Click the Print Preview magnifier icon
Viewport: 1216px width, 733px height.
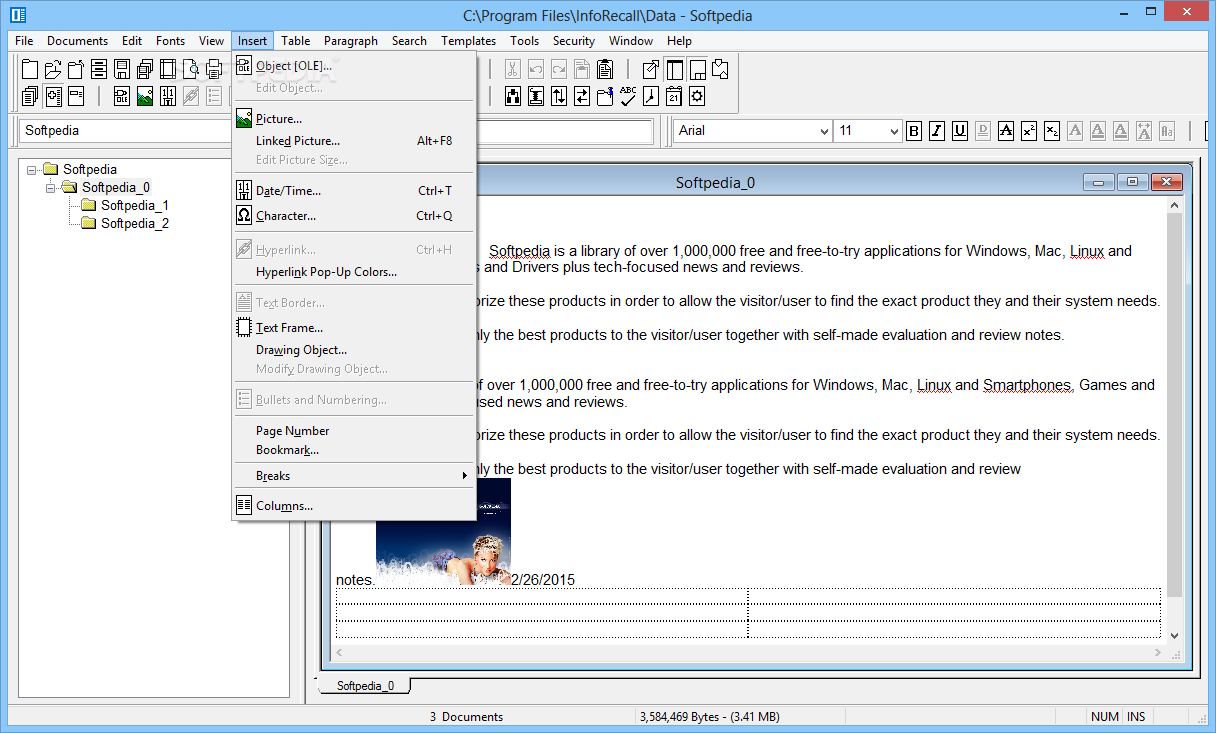click(x=191, y=69)
